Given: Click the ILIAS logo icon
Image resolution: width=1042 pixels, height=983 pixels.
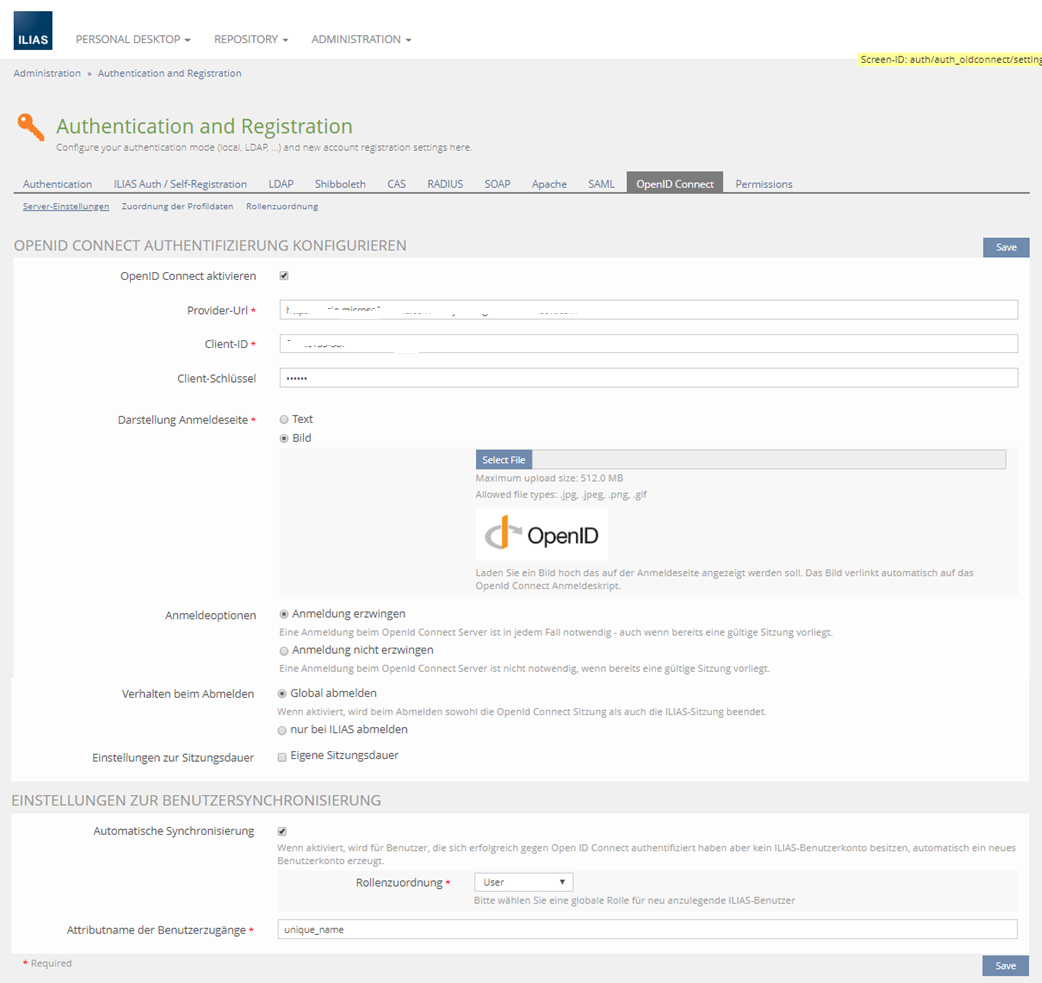Looking at the screenshot, I should 33,39.
